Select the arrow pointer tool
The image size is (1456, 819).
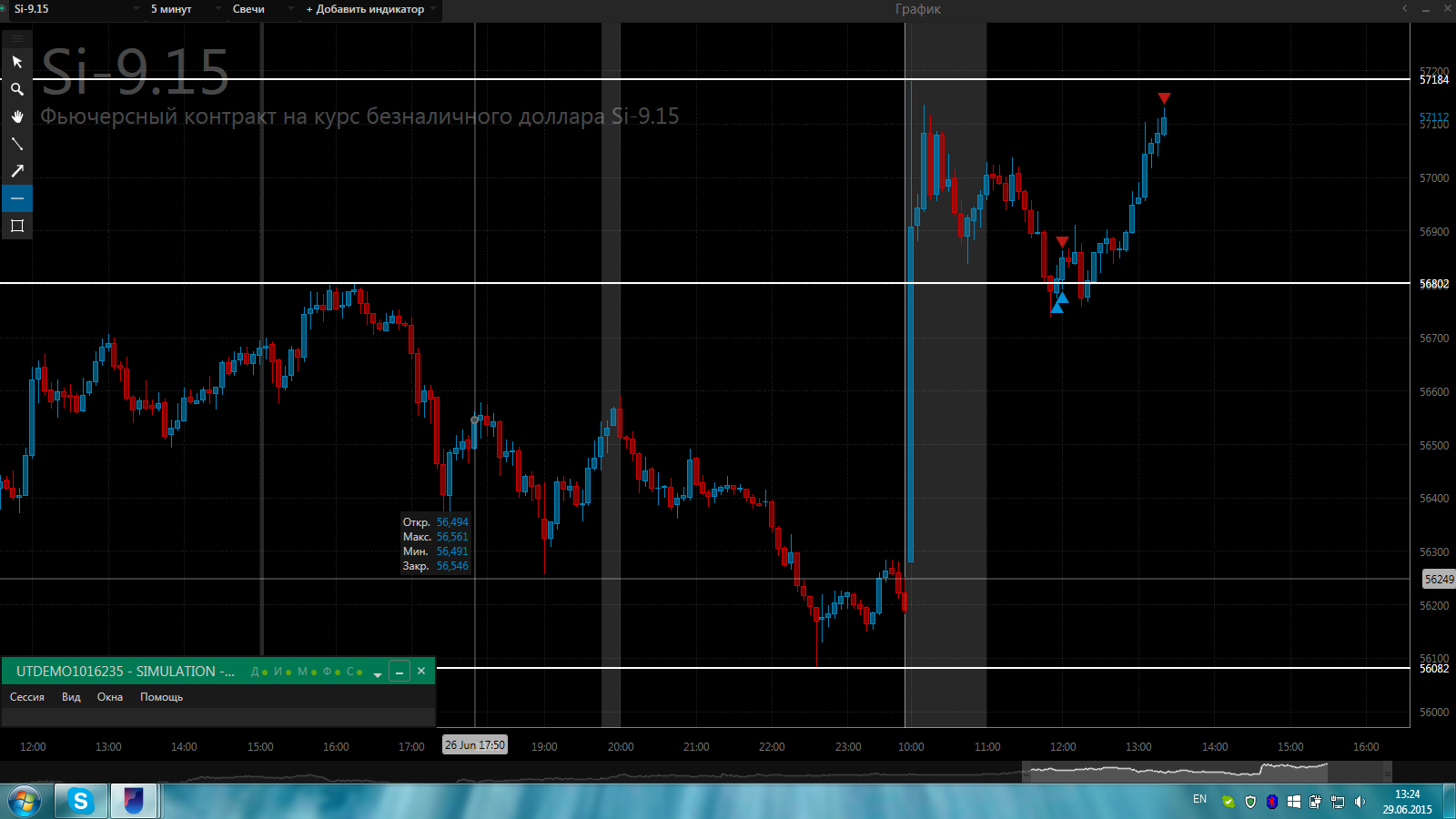point(17,62)
